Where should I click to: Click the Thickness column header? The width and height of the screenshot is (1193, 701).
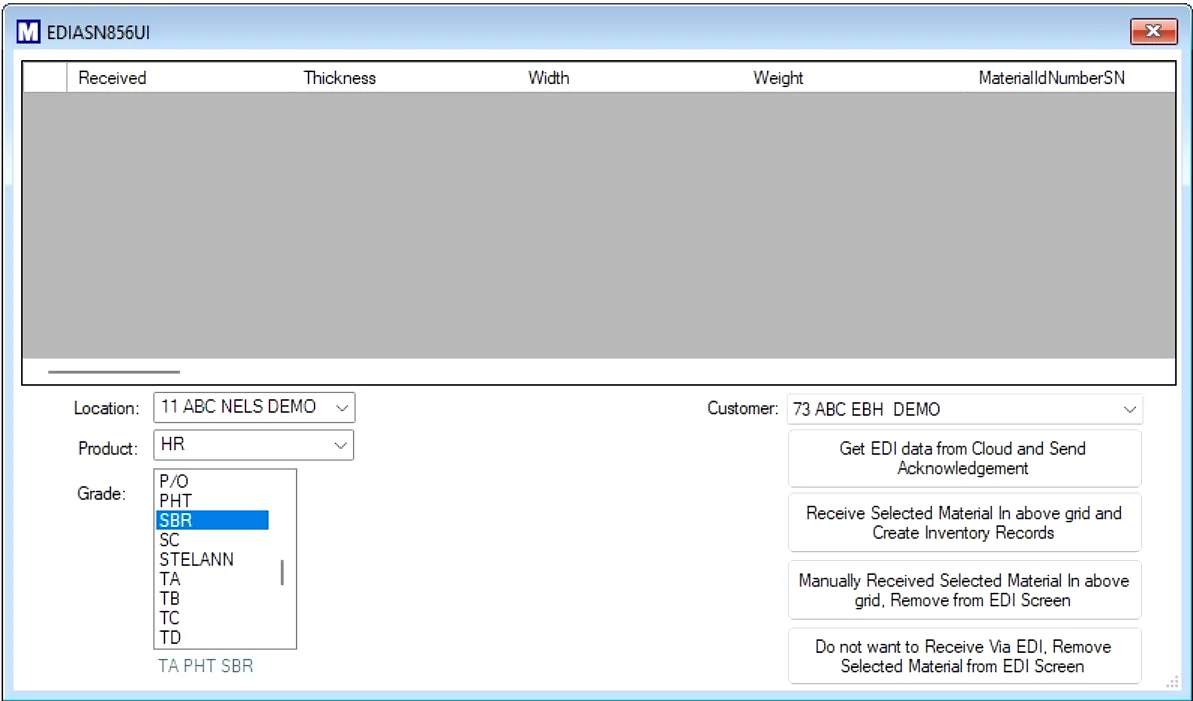click(x=340, y=77)
